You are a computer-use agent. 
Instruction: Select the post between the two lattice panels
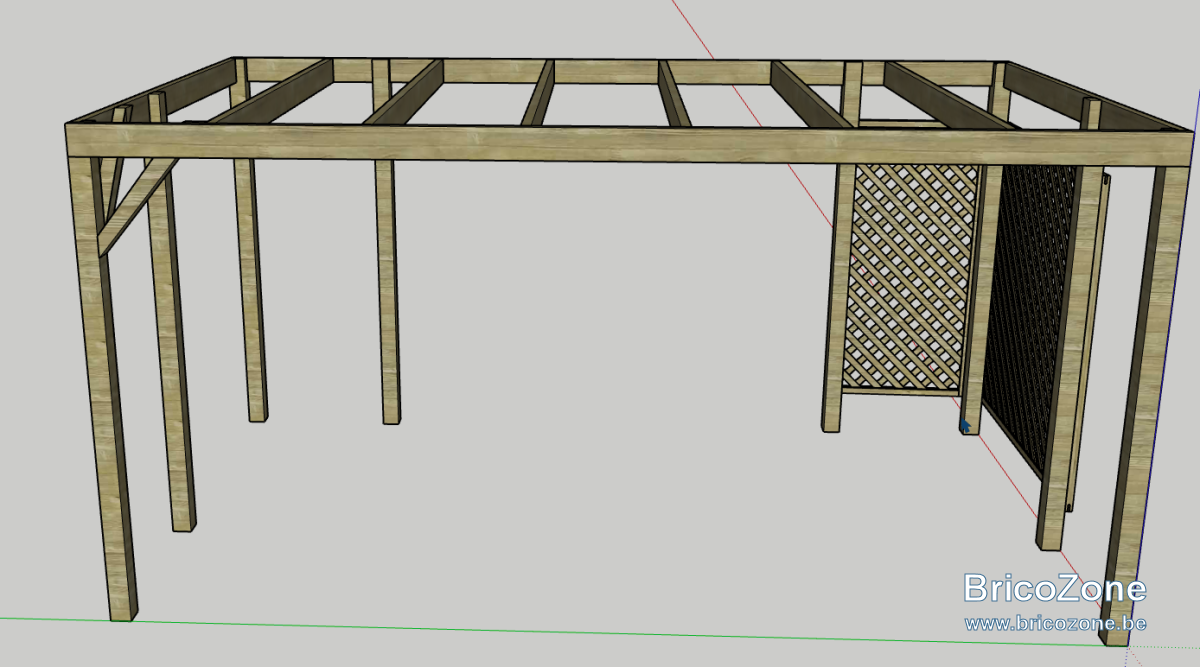[981, 299]
